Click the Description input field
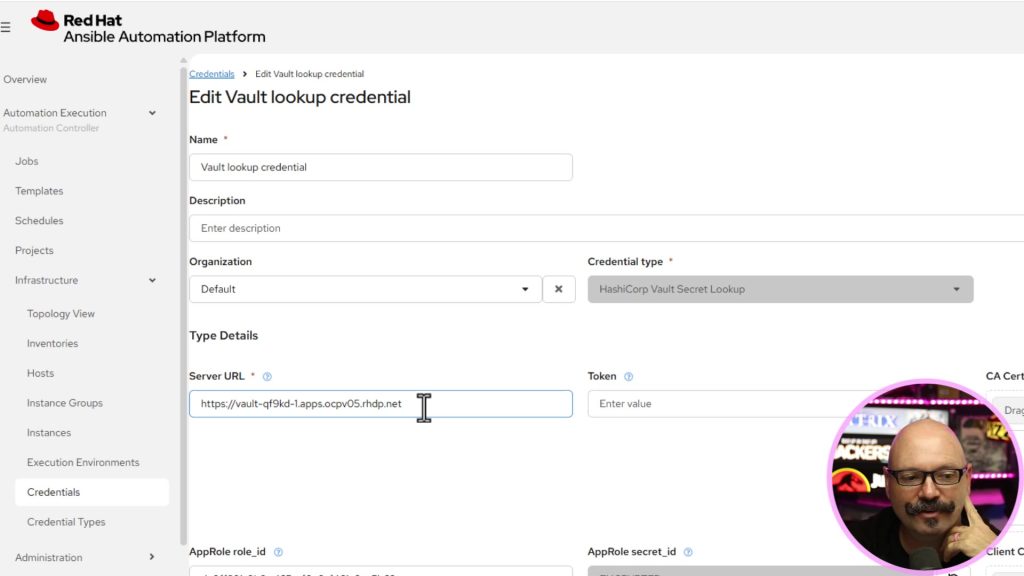This screenshot has height=576, width=1024. 606,228
